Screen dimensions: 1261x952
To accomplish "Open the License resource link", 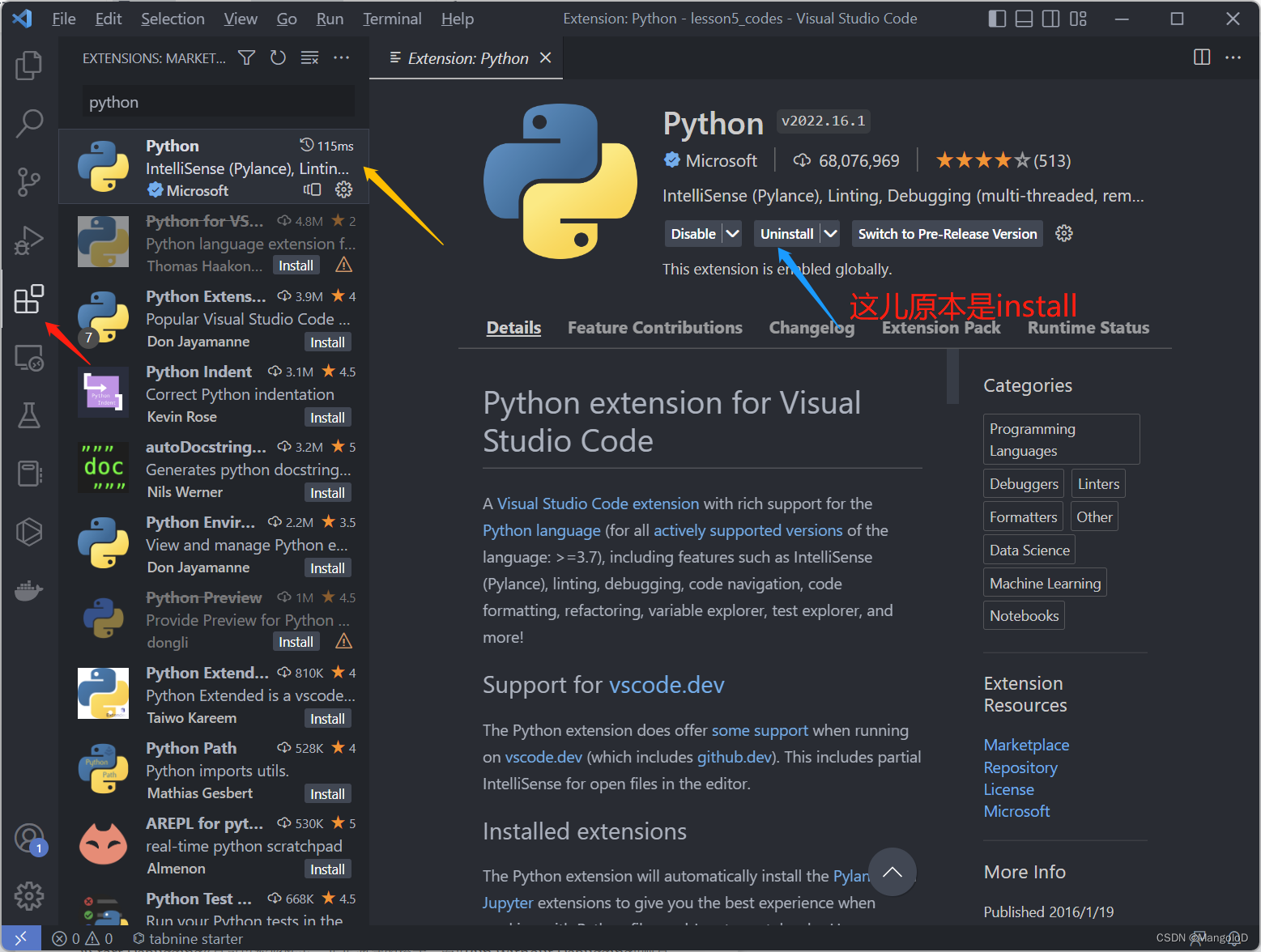I will [1008, 789].
